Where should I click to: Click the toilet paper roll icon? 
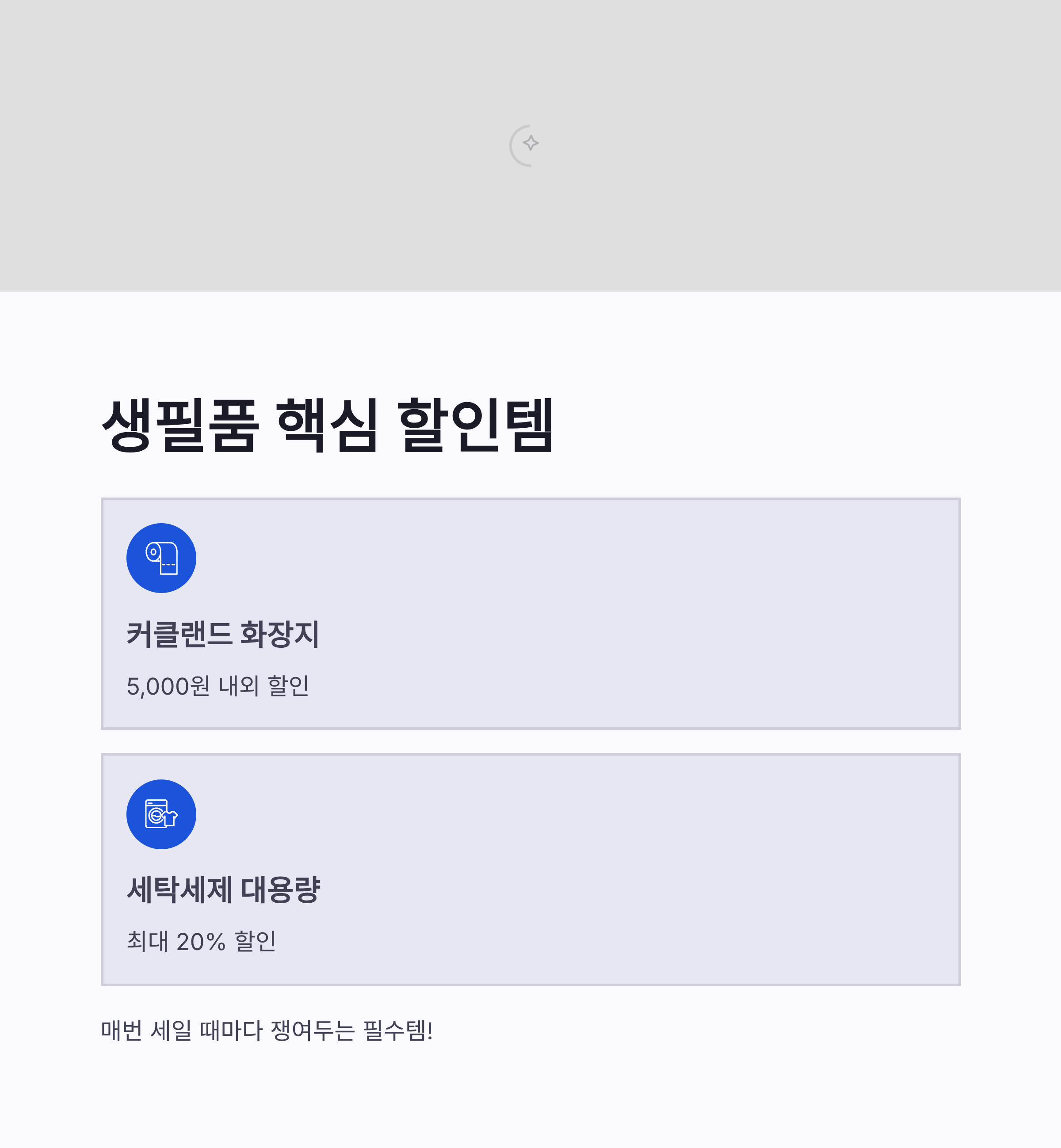tap(161, 558)
